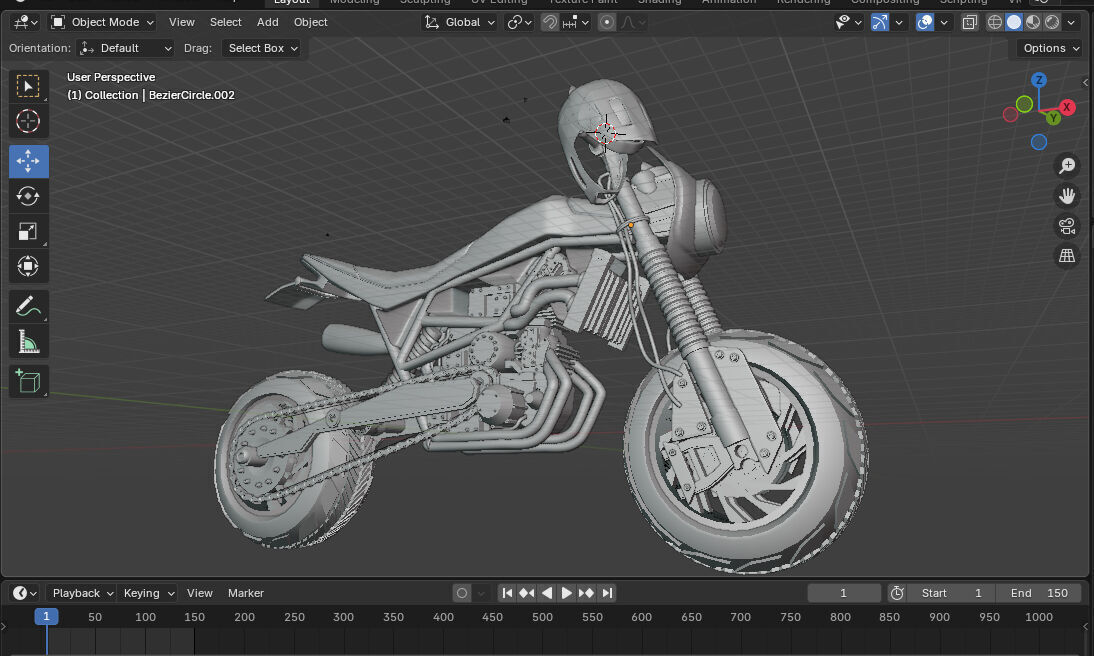Open the Select menu
1094x656 pixels.
tap(225, 22)
